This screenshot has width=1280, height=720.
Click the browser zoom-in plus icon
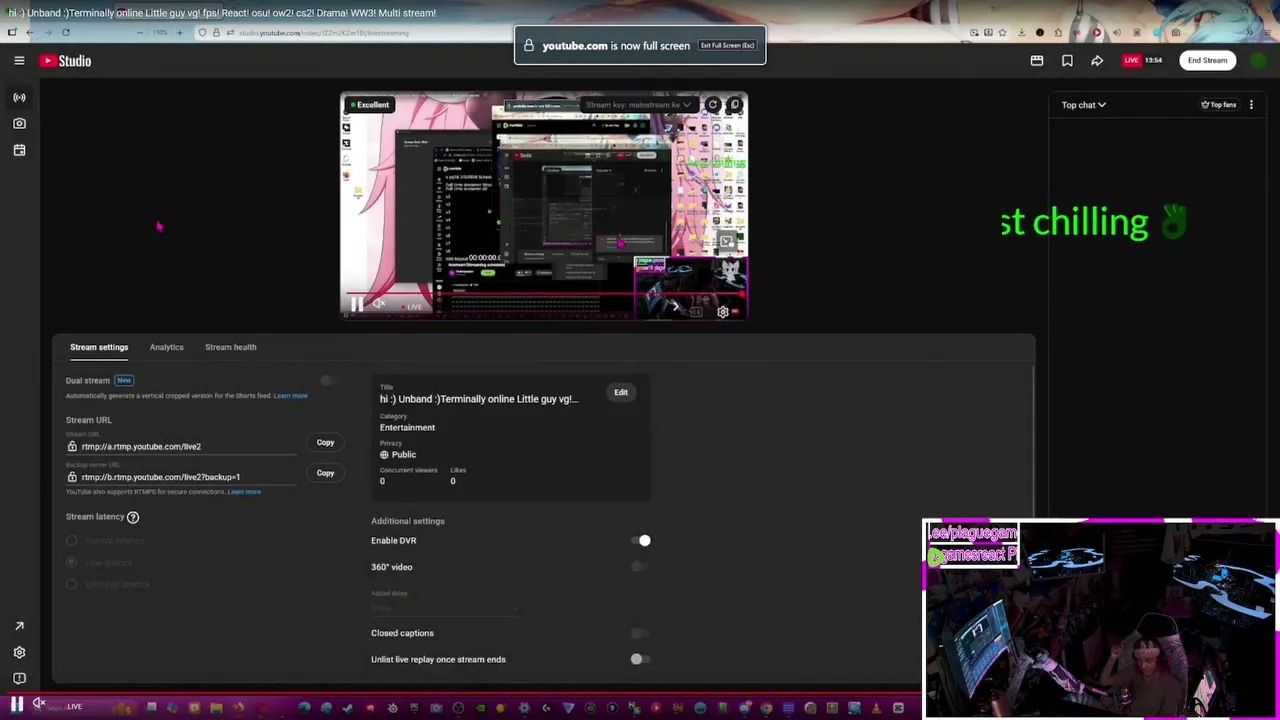[x=180, y=32]
